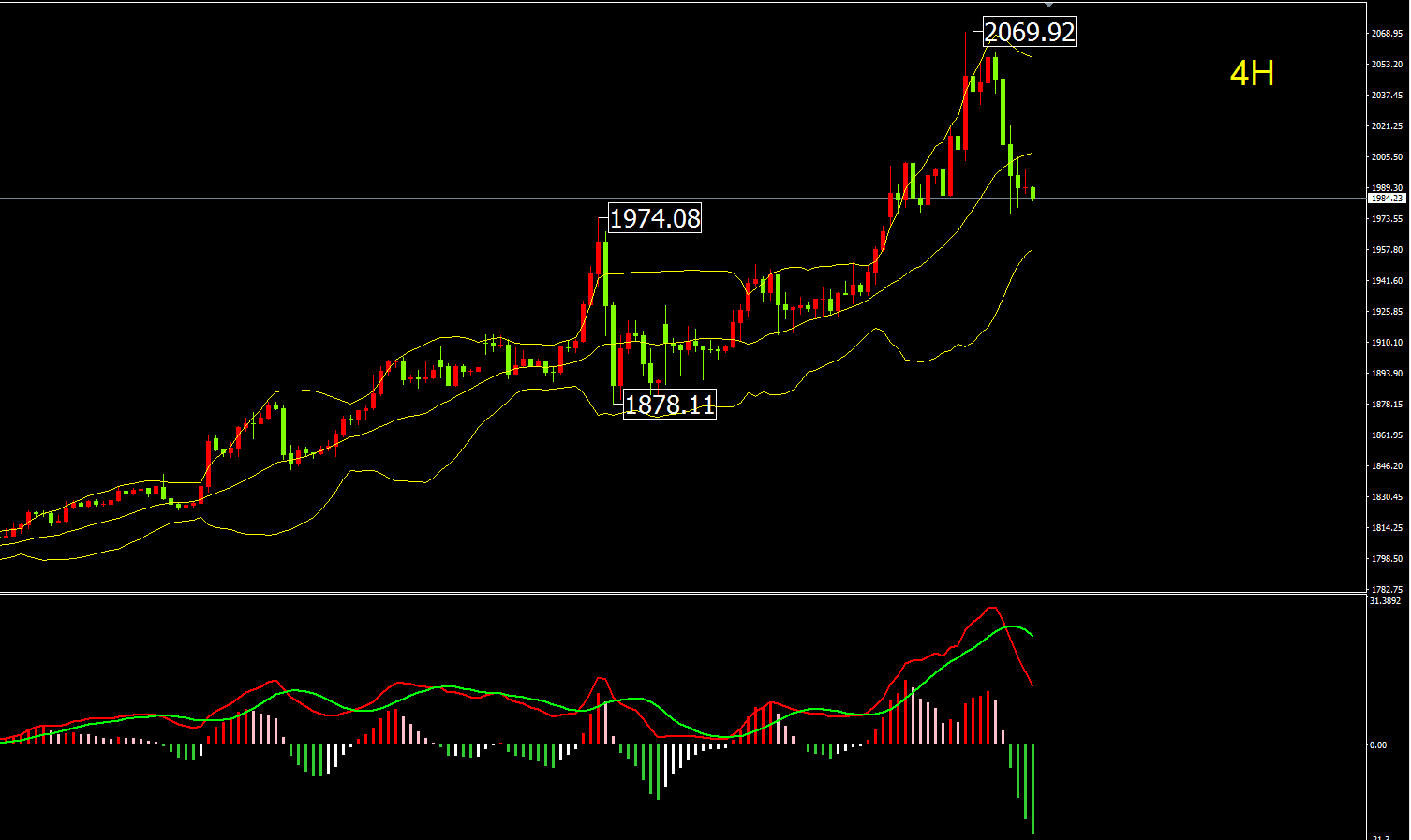Click the 1910.10 price axis value
The image size is (1411, 840).
(1387, 343)
